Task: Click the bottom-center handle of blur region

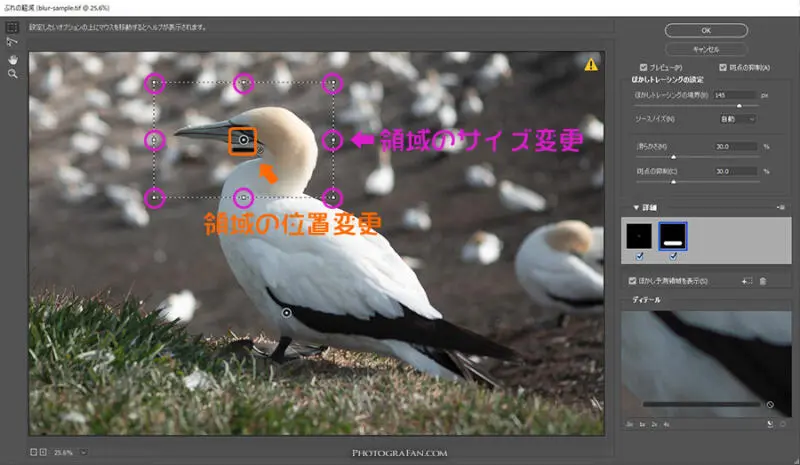Action: (243, 198)
